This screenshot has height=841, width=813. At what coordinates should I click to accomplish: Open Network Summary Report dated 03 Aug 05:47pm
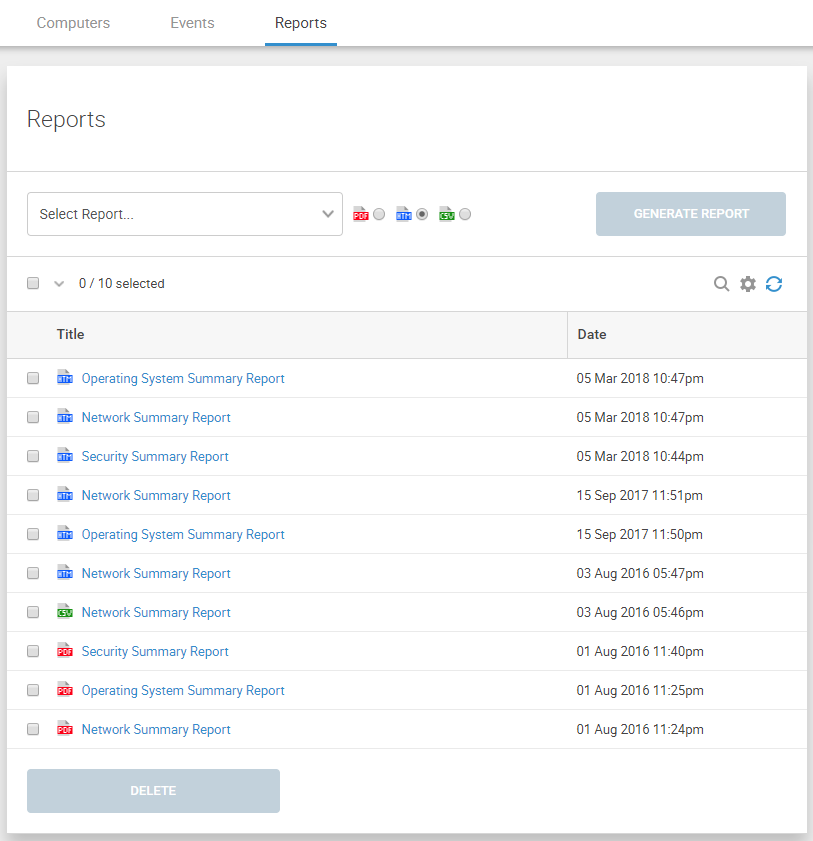[x=156, y=573]
